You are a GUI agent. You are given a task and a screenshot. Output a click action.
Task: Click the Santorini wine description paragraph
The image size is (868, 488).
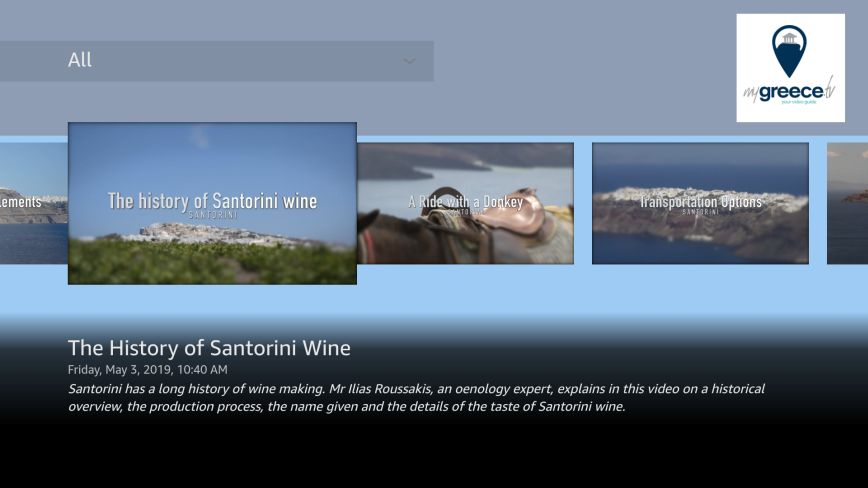(415, 397)
